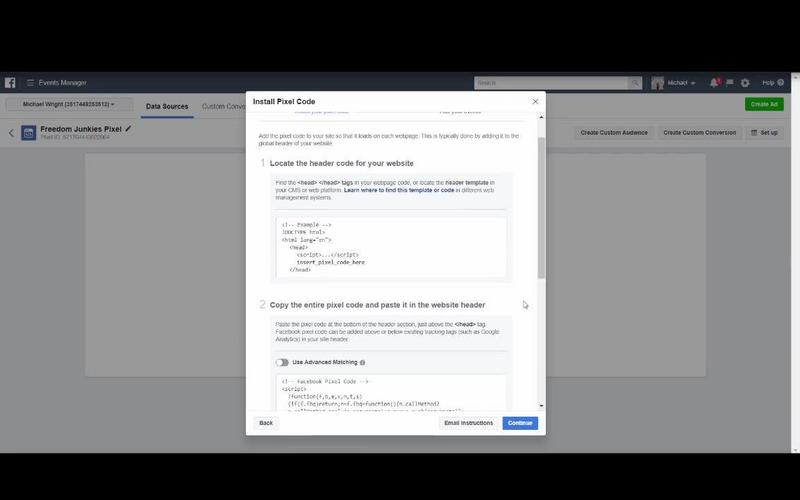800x500 pixels.
Task: Open the notifications bell icon
Action: tap(714, 83)
